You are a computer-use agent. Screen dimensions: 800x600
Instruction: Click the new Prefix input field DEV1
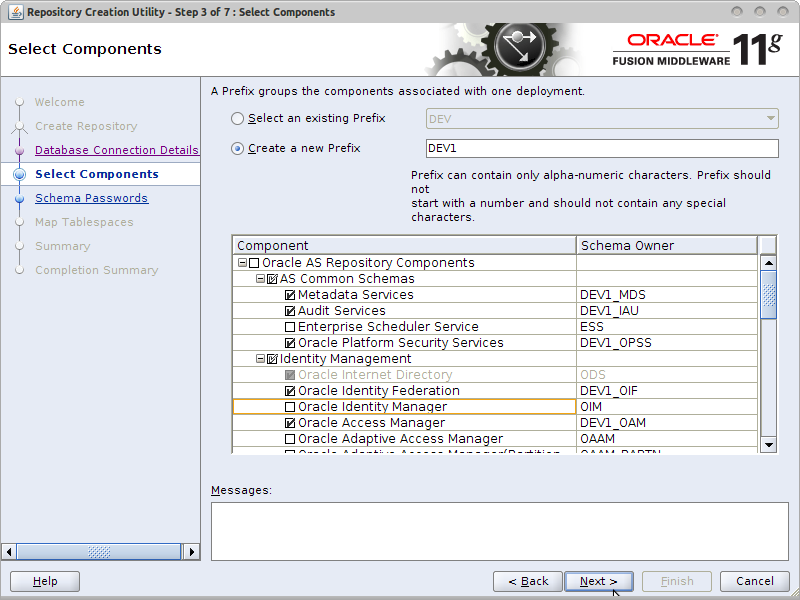point(602,148)
